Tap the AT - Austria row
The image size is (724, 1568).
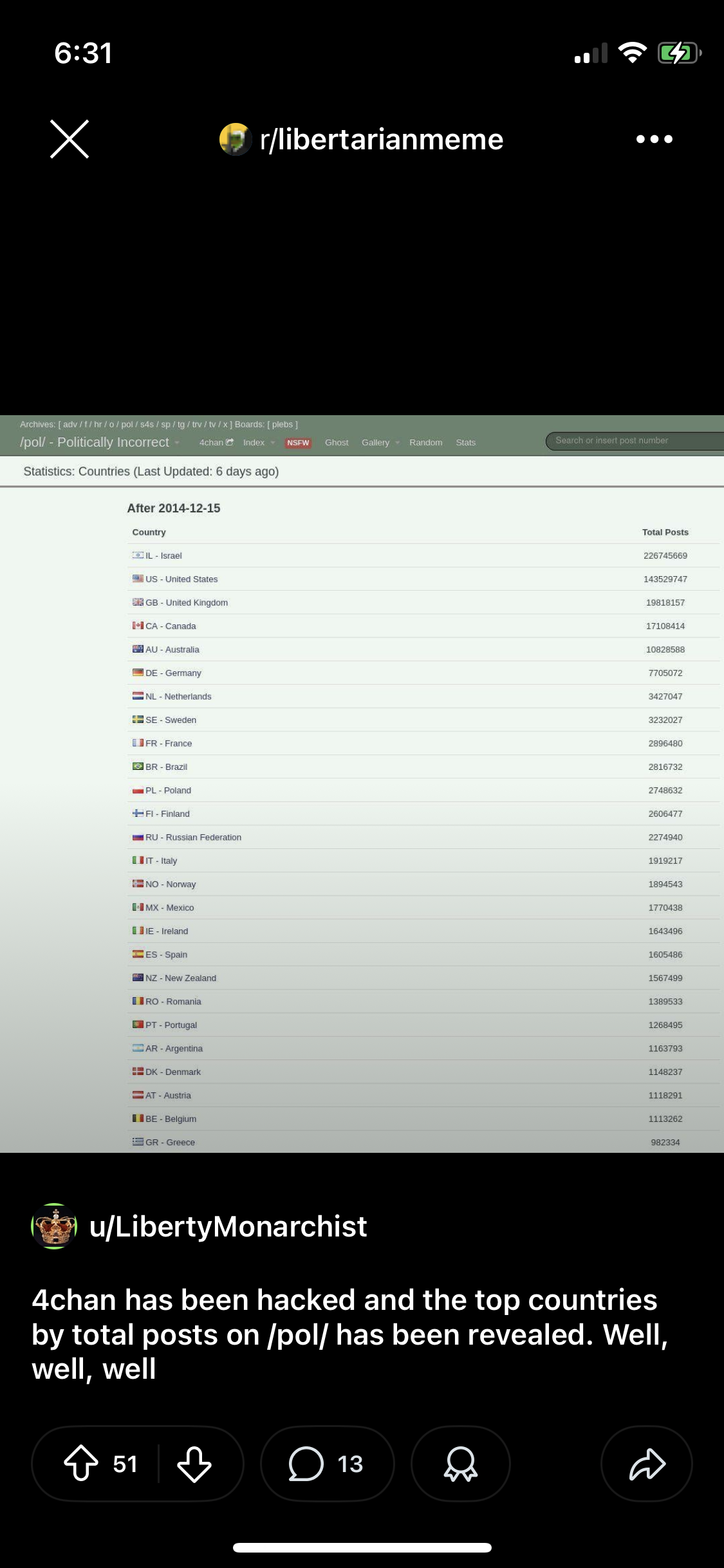pyautogui.click(x=423, y=1096)
